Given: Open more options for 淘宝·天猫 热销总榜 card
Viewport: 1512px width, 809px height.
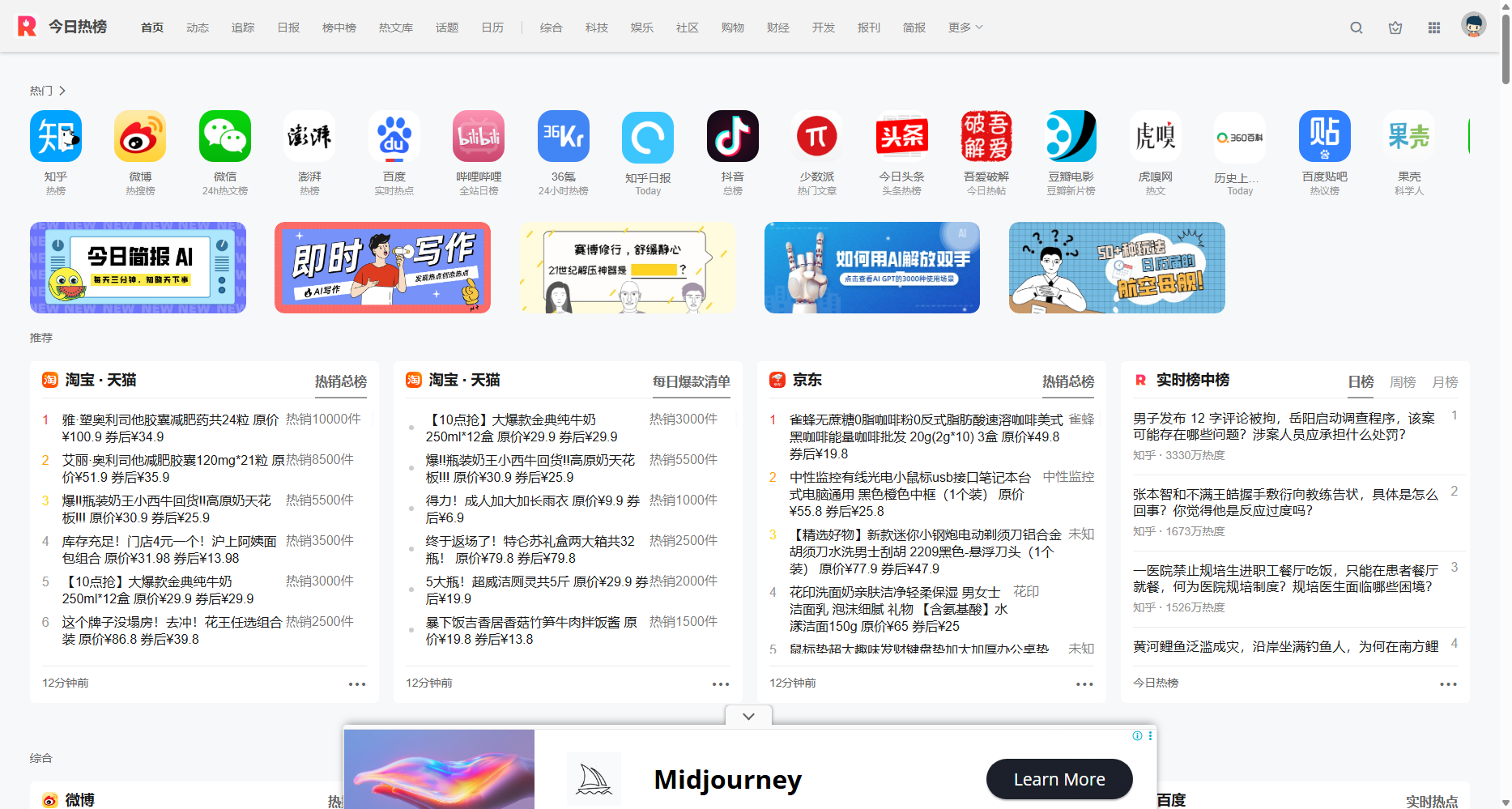Looking at the screenshot, I should (x=357, y=684).
